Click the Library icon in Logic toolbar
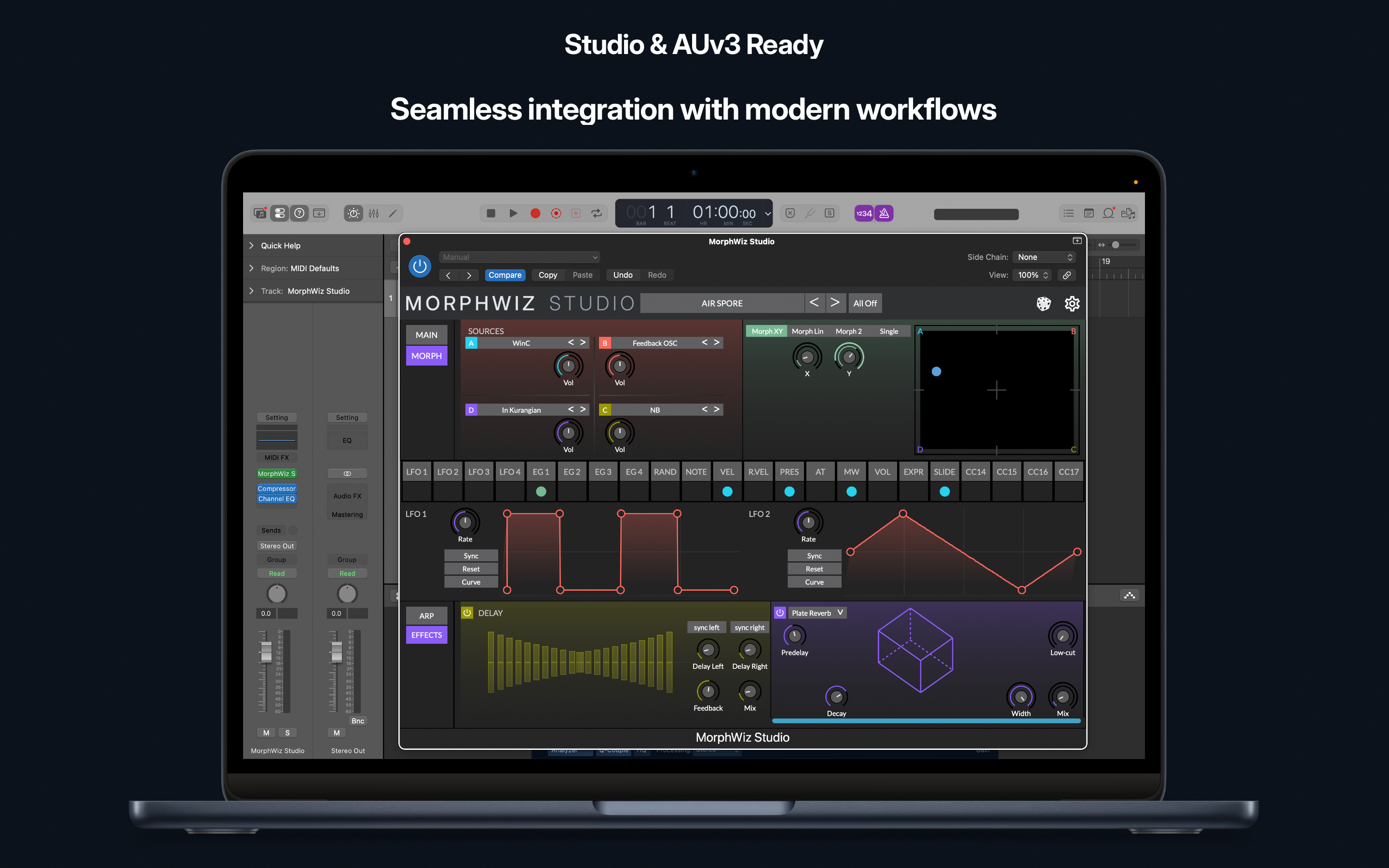The image size is (1389, 868). pyautogui.click(x=260, y=213)
